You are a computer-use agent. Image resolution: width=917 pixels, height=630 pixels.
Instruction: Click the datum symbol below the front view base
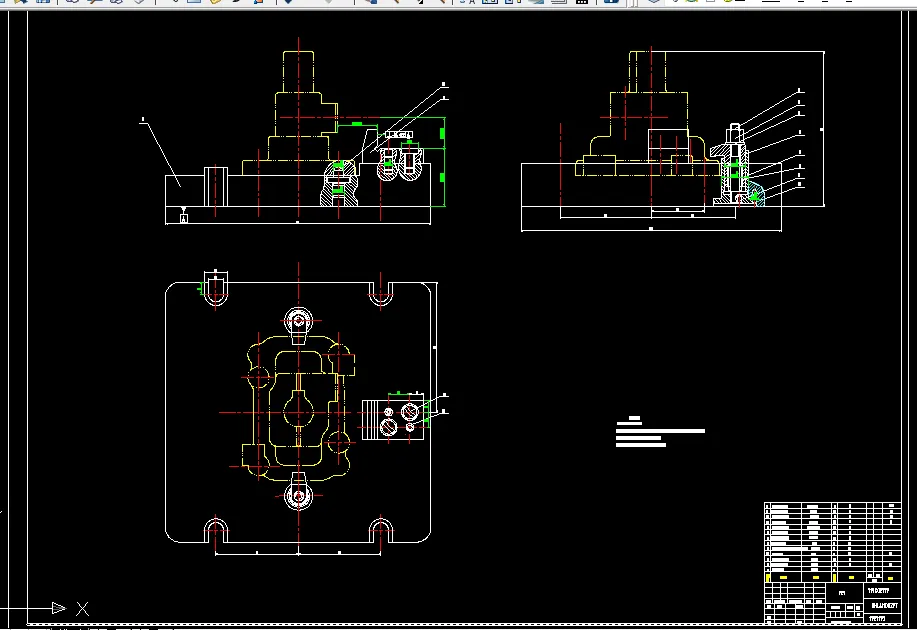tap(184, 216)
